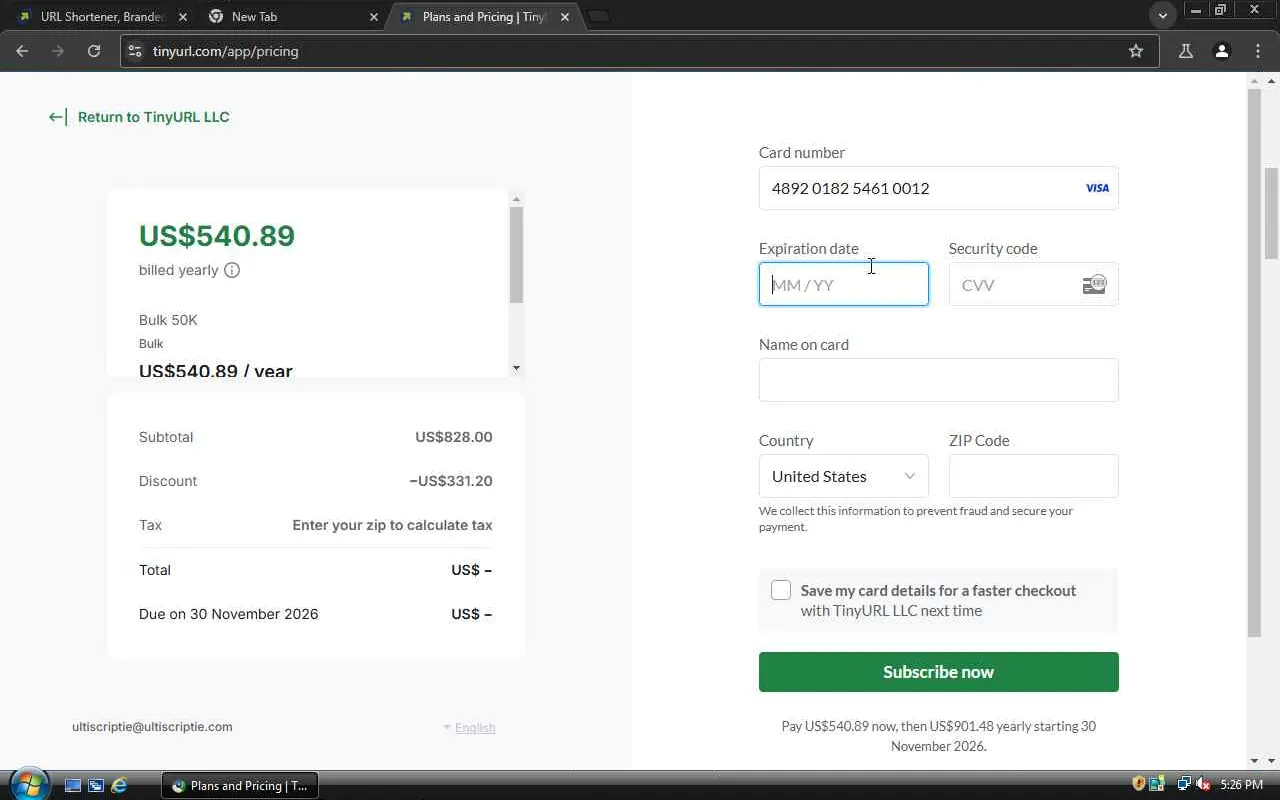Bookmark this page with the star icon
The image size is (1280, 800).
(x=1136, y=51)
